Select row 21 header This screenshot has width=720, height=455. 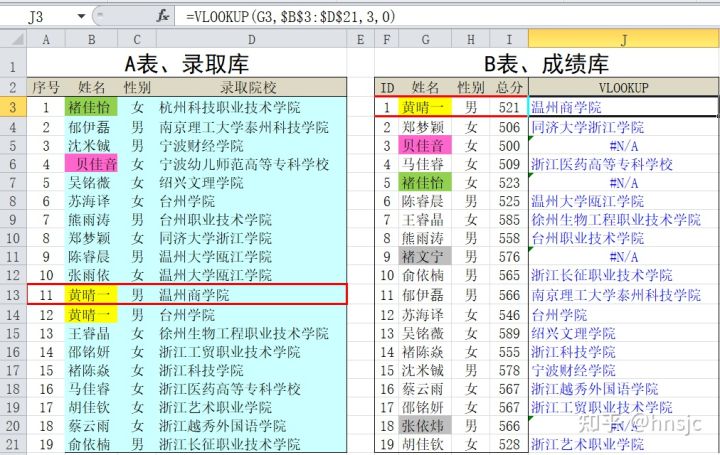[x=13, y=444]
